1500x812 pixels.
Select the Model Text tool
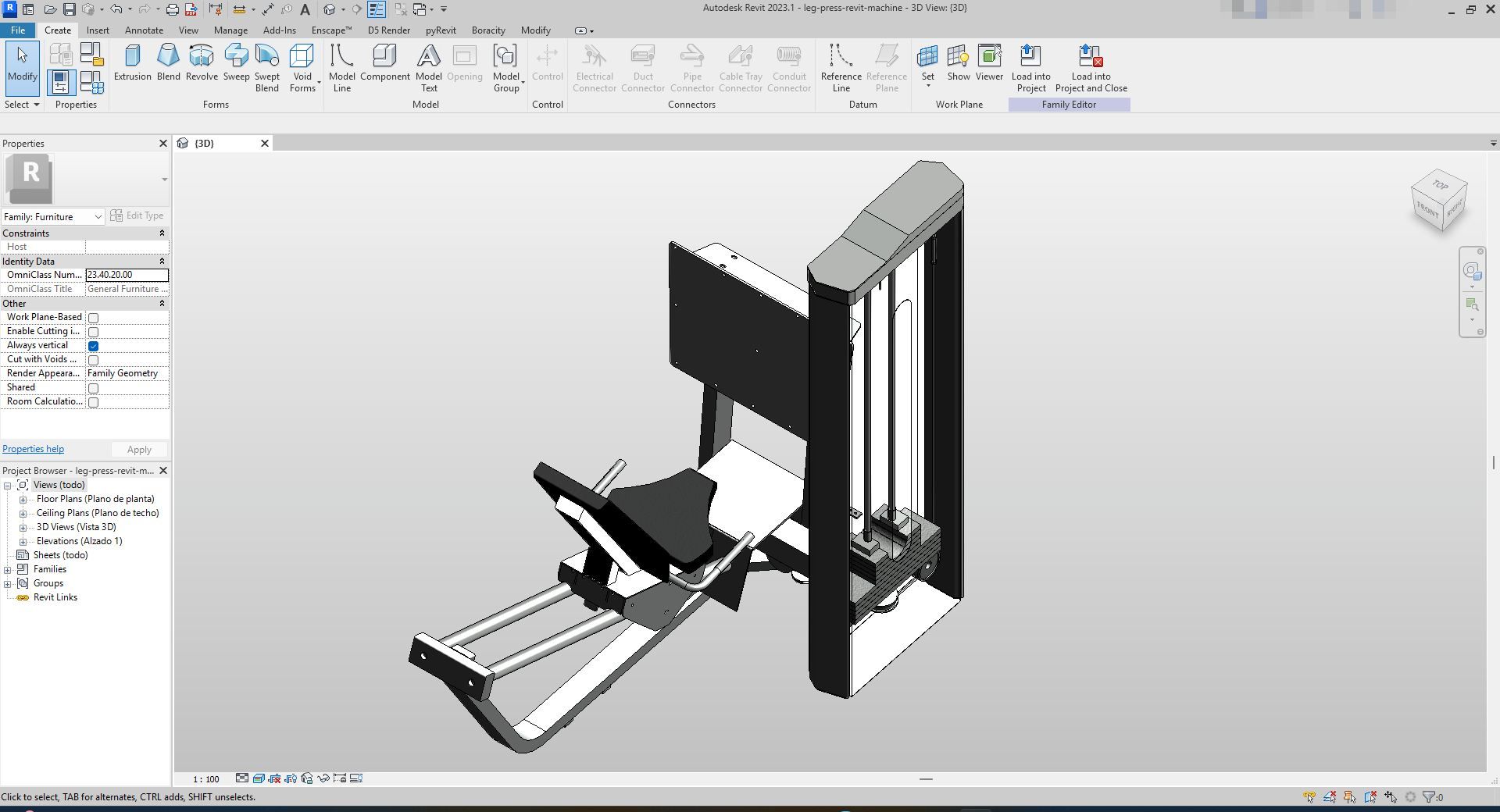[428, 68]
